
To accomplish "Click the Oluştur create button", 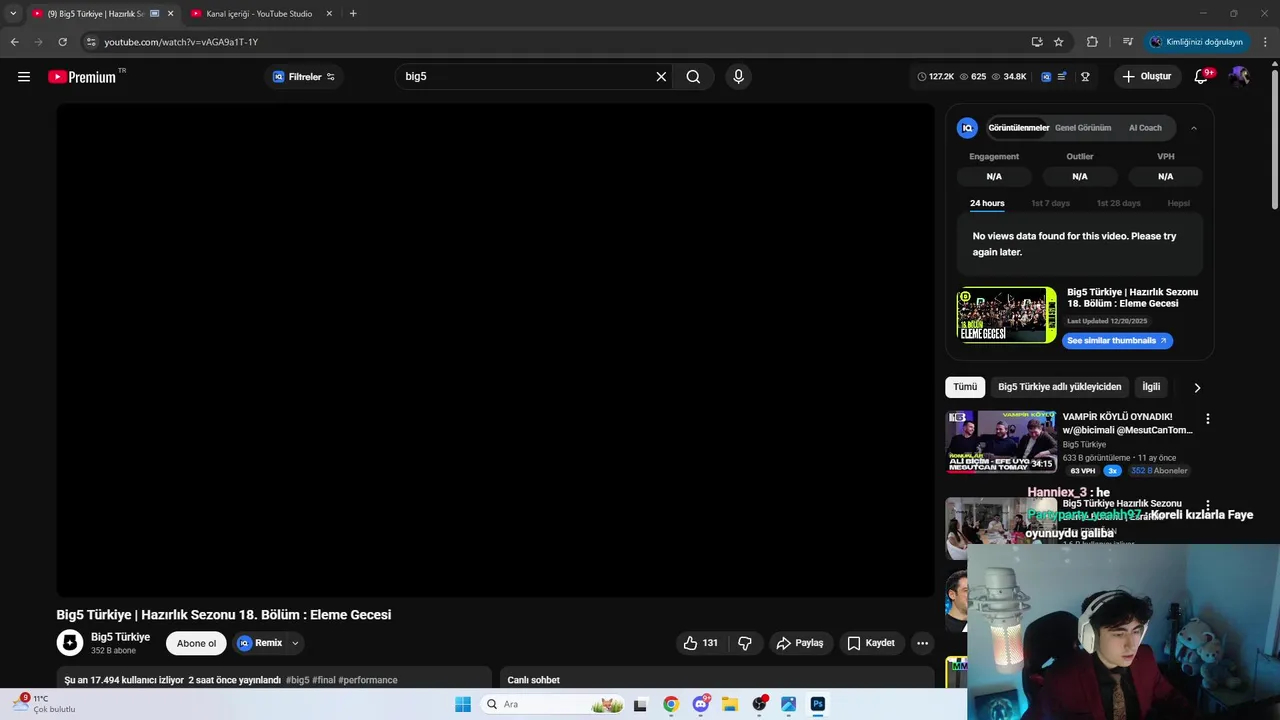I will 1146,77.
